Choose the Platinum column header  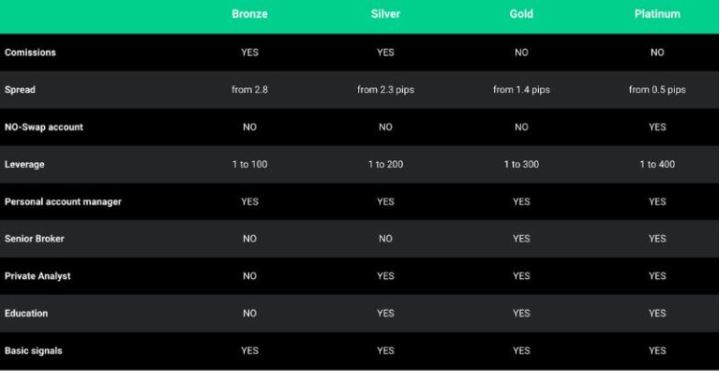pyautogui.click(x=657, y=14)
